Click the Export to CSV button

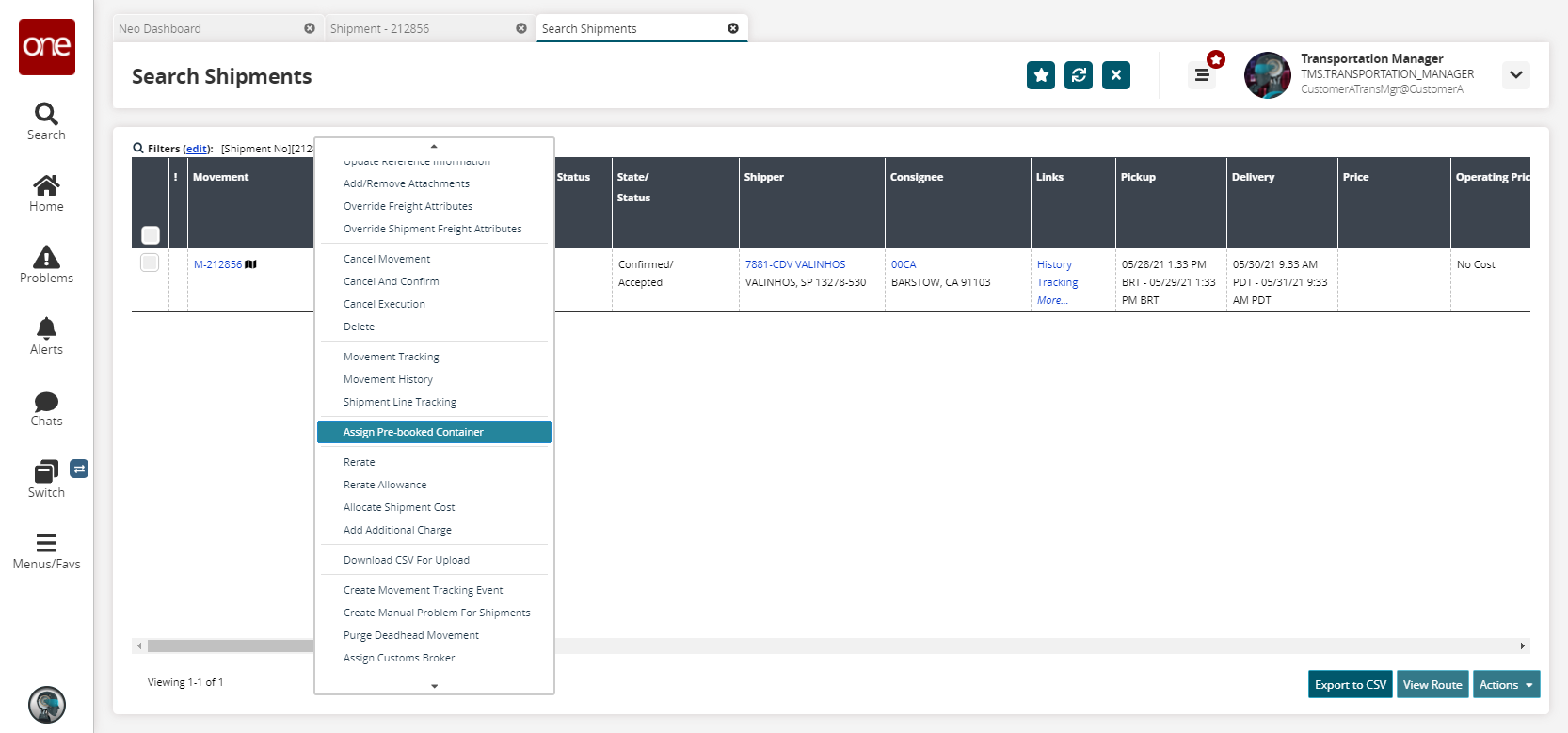tap(1350, 685)
